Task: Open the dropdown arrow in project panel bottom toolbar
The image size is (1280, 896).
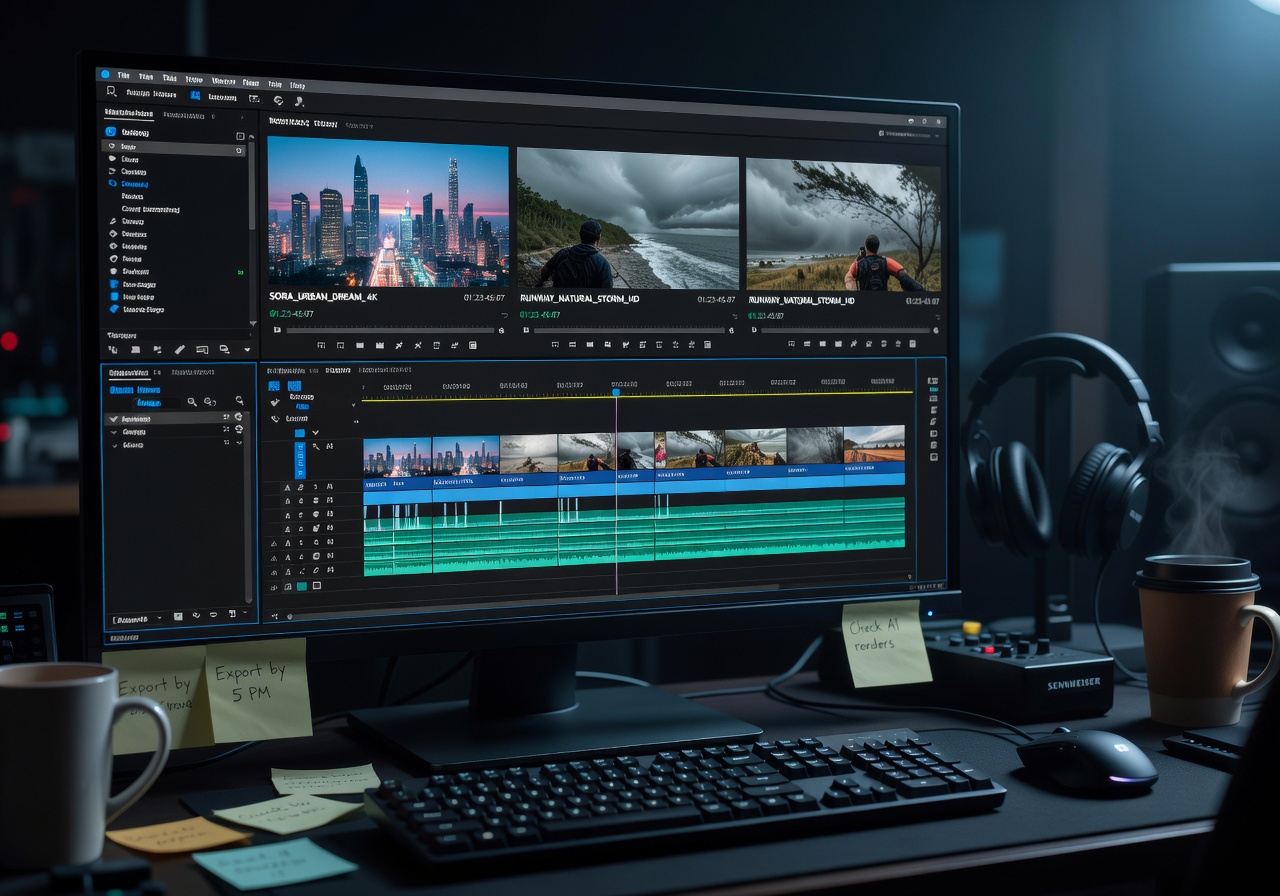Action: pyautogui.click(x=247, y=350)
